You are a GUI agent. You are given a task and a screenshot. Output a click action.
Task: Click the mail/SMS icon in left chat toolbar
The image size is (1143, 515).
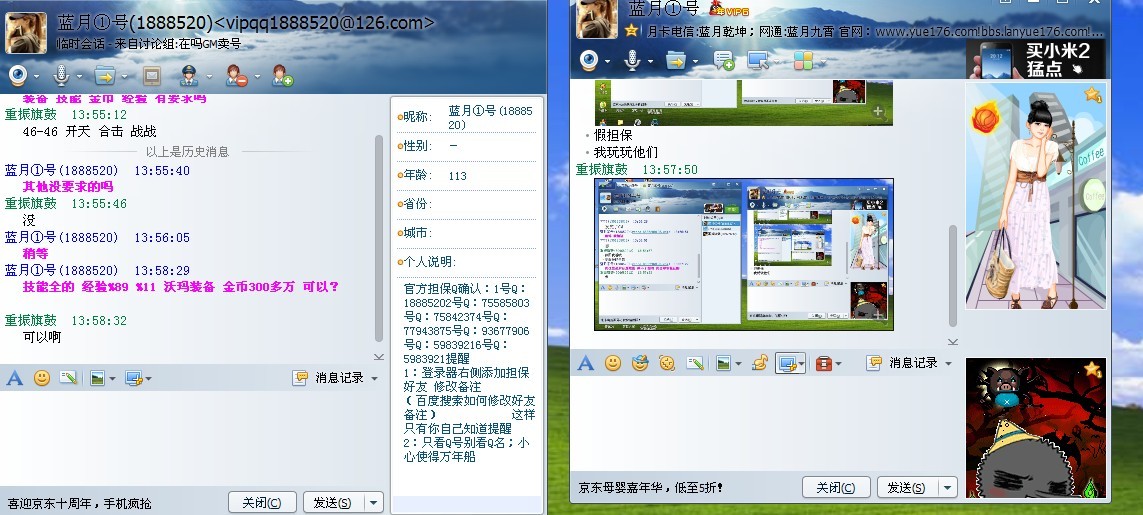(152, 75)
